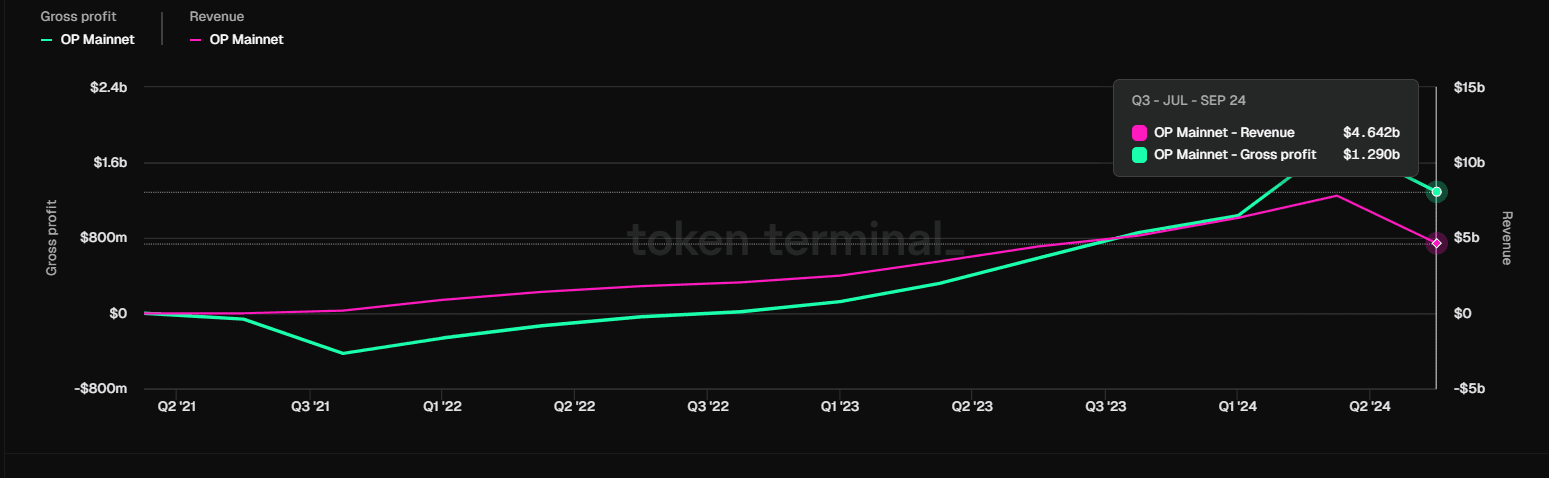This screenshot has width=1549, height=478.
Task: Click the green gross profit data point marker
Action: (x=1437, y=192)
